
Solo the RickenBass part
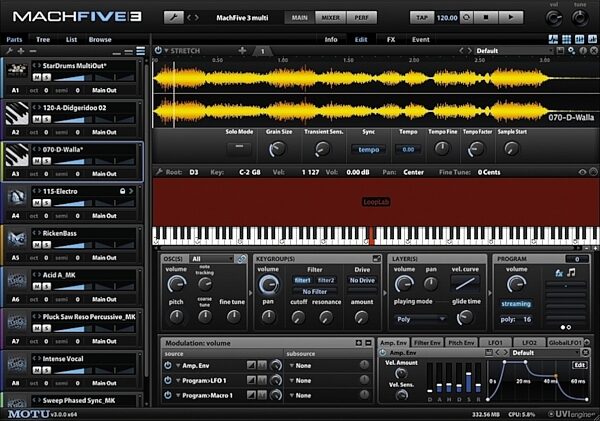tap(46, 245)
